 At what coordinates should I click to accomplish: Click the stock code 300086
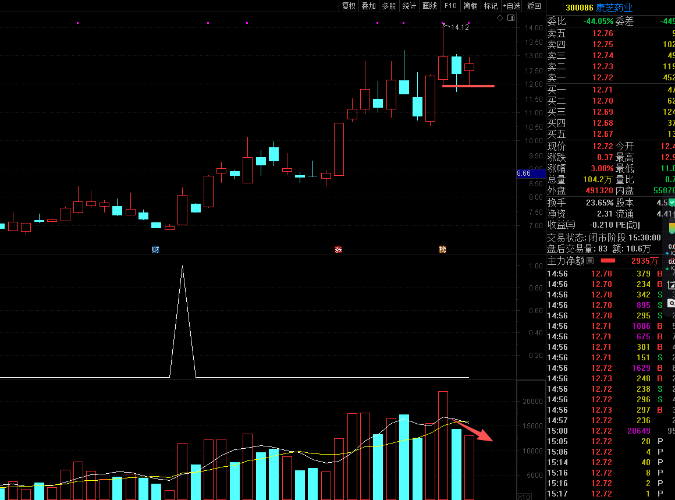579,8
